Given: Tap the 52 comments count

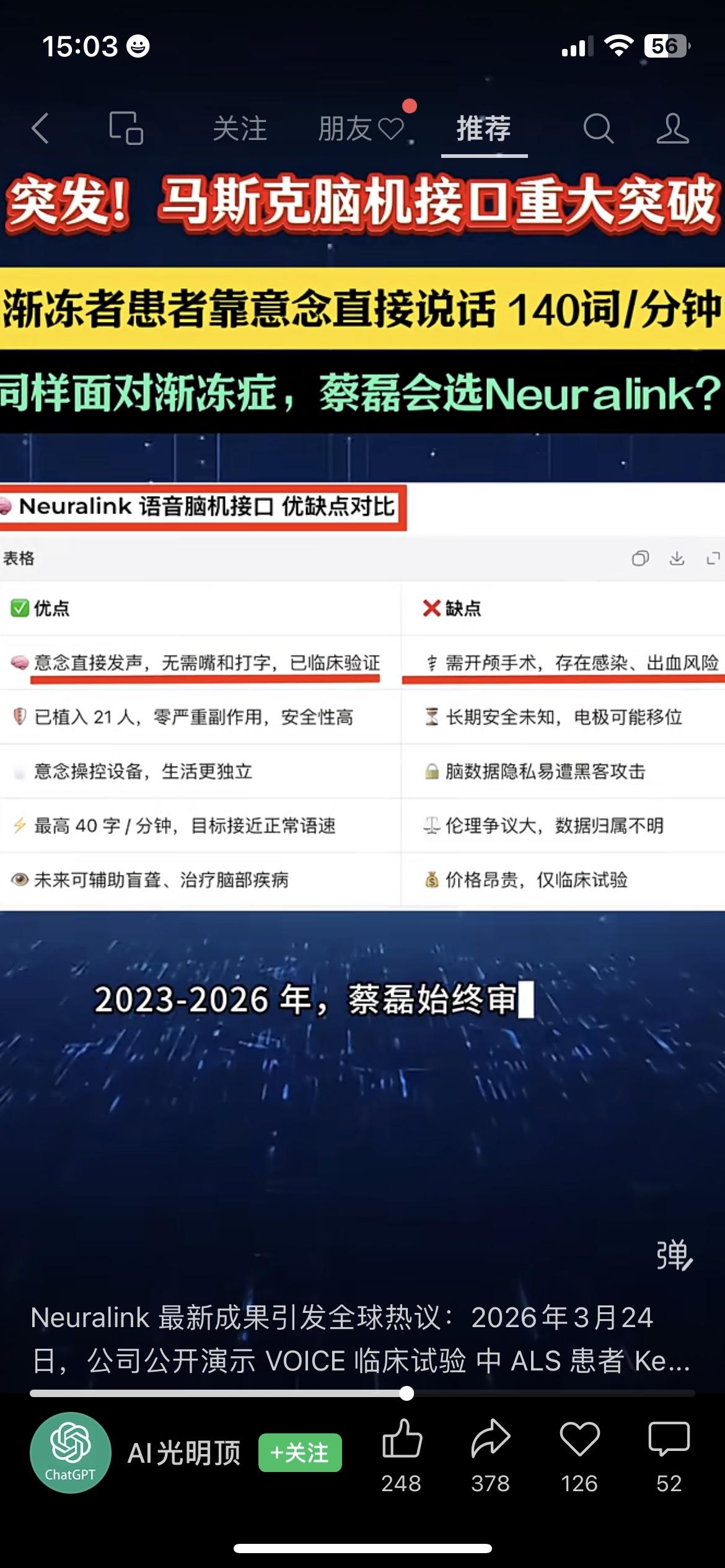Looking at the screenshot, I should point(669,1484).
